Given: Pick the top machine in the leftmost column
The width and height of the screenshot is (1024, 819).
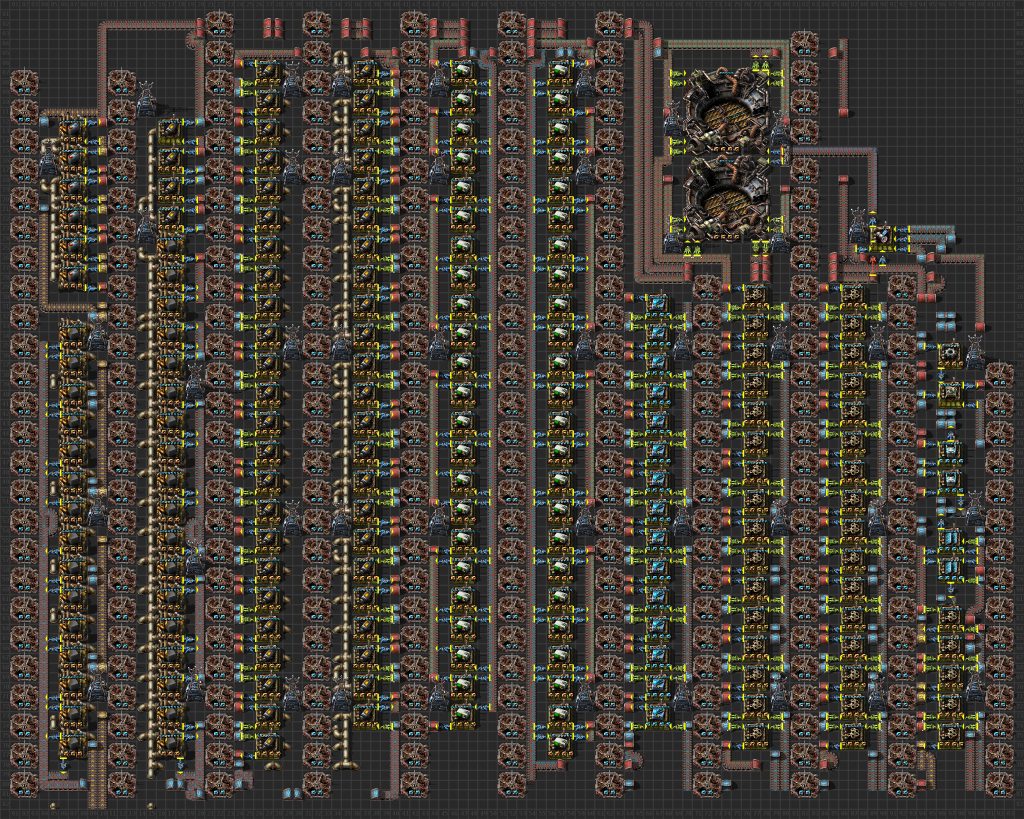Looking at the screenshot, I should (x=72, y=131).
